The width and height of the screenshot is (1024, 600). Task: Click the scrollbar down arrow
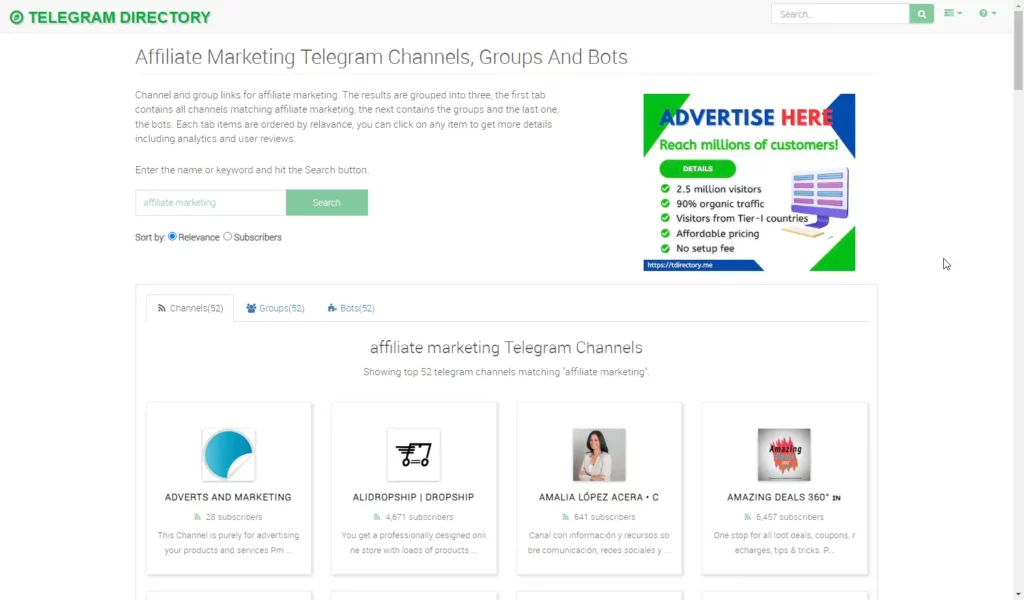1018,594
